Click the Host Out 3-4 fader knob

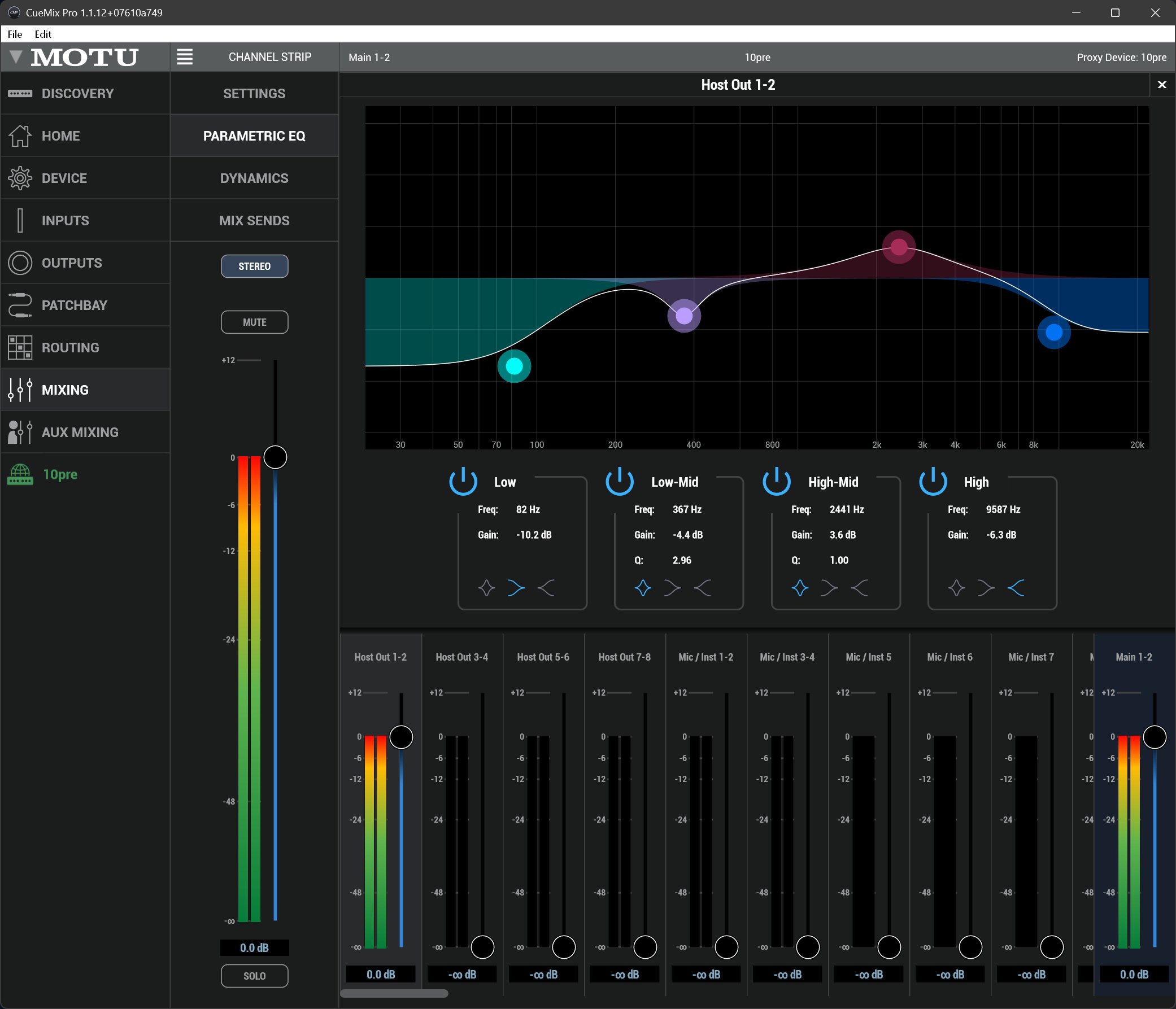click(482, 947)
